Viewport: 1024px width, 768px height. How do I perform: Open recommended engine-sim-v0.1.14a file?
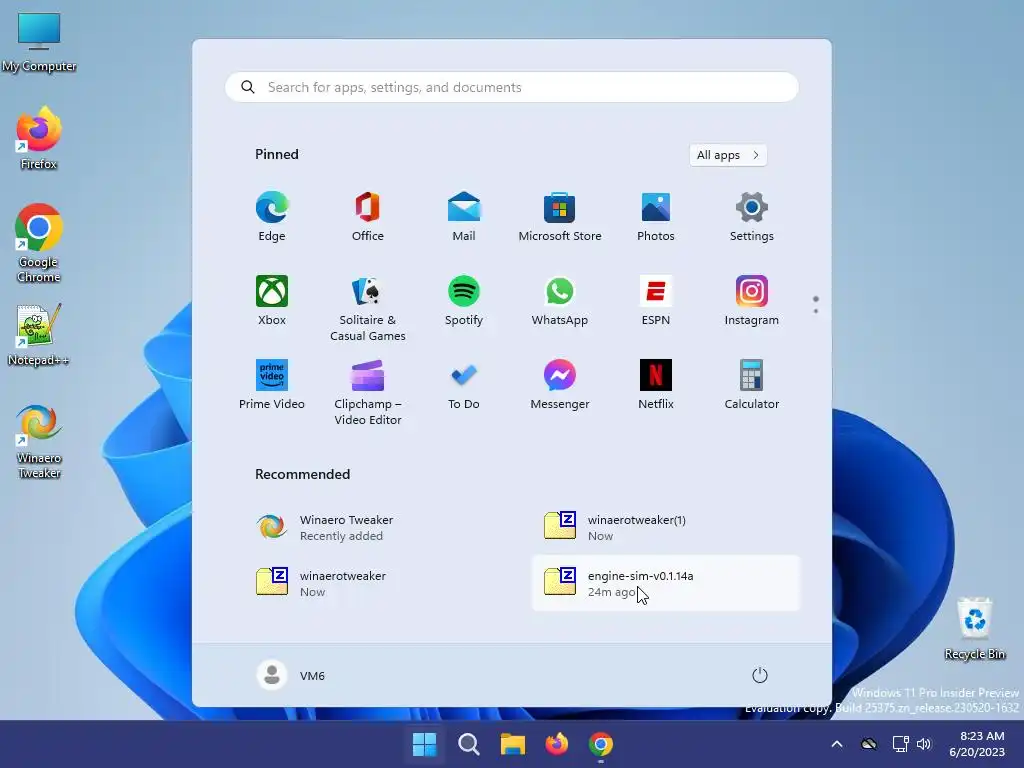click(x=666, y=583)
